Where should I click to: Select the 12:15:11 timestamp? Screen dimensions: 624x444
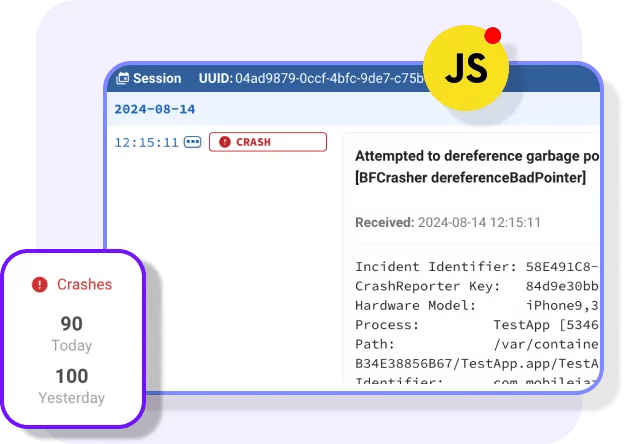click(x=146, y=142)
